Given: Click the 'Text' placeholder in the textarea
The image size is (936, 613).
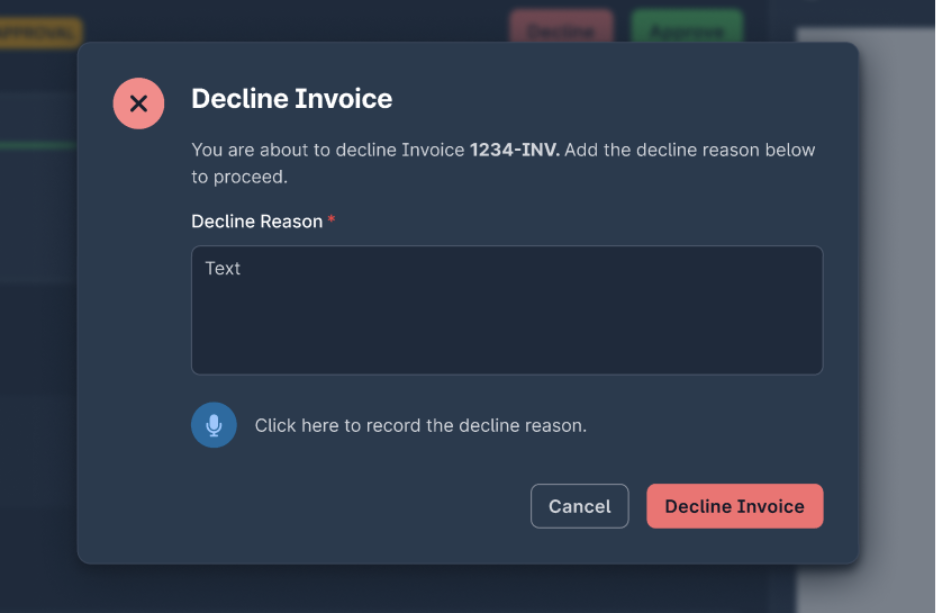Looking at the screenshot, I should 223,268.
